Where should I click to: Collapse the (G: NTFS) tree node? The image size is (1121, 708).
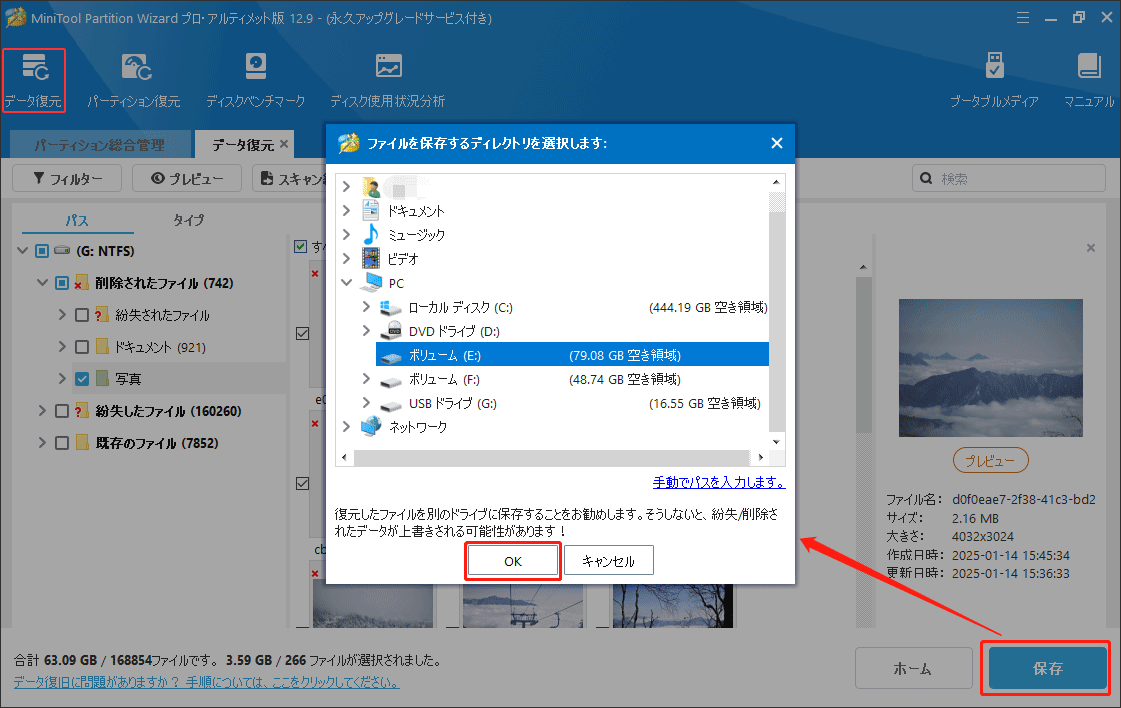click(22, 250)
